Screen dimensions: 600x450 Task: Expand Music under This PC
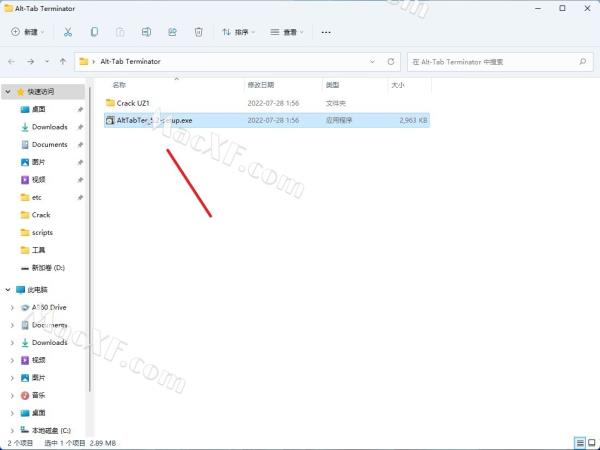(x=12, y=396)
